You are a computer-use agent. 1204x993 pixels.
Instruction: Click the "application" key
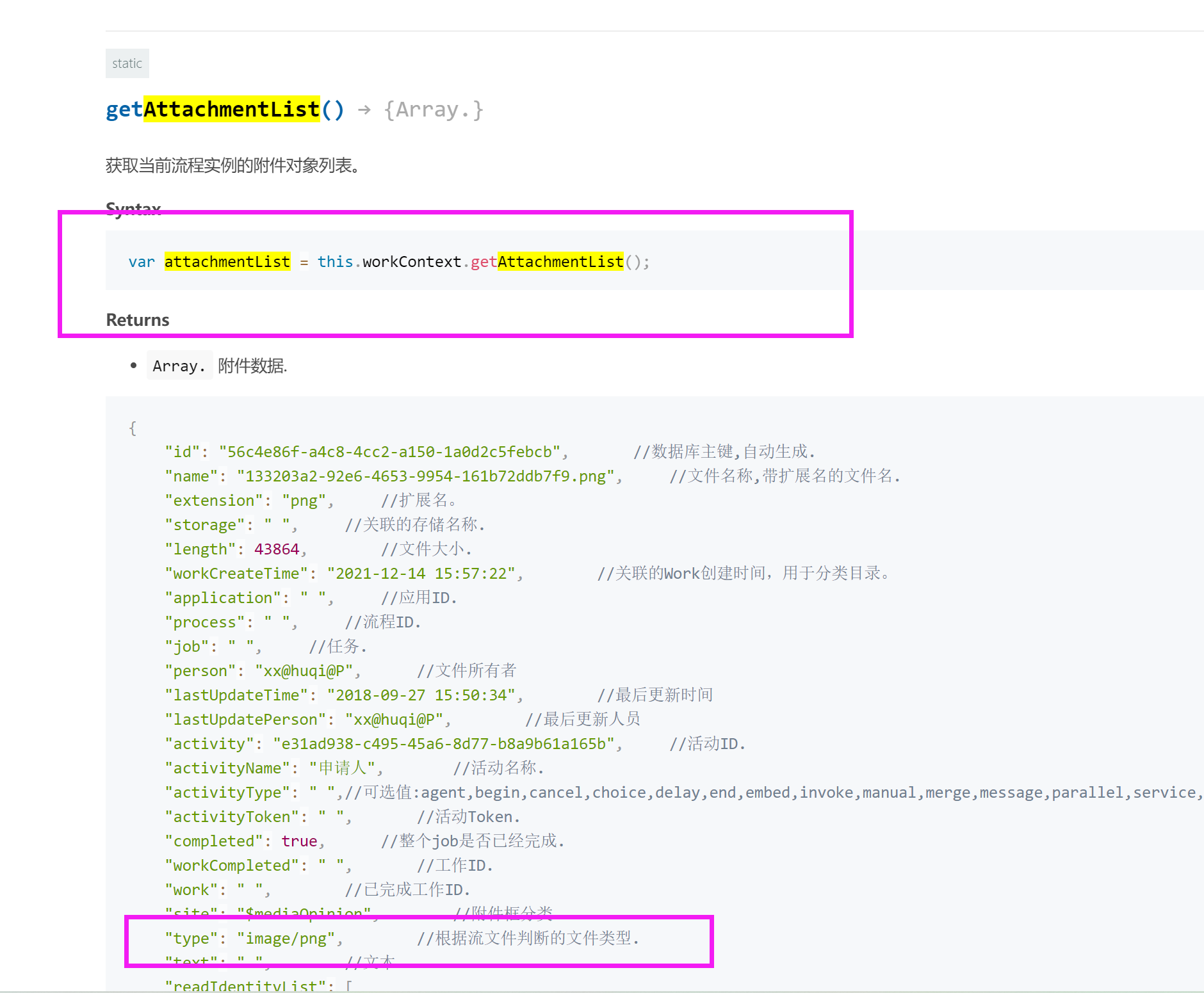click(x=223, y=598)
